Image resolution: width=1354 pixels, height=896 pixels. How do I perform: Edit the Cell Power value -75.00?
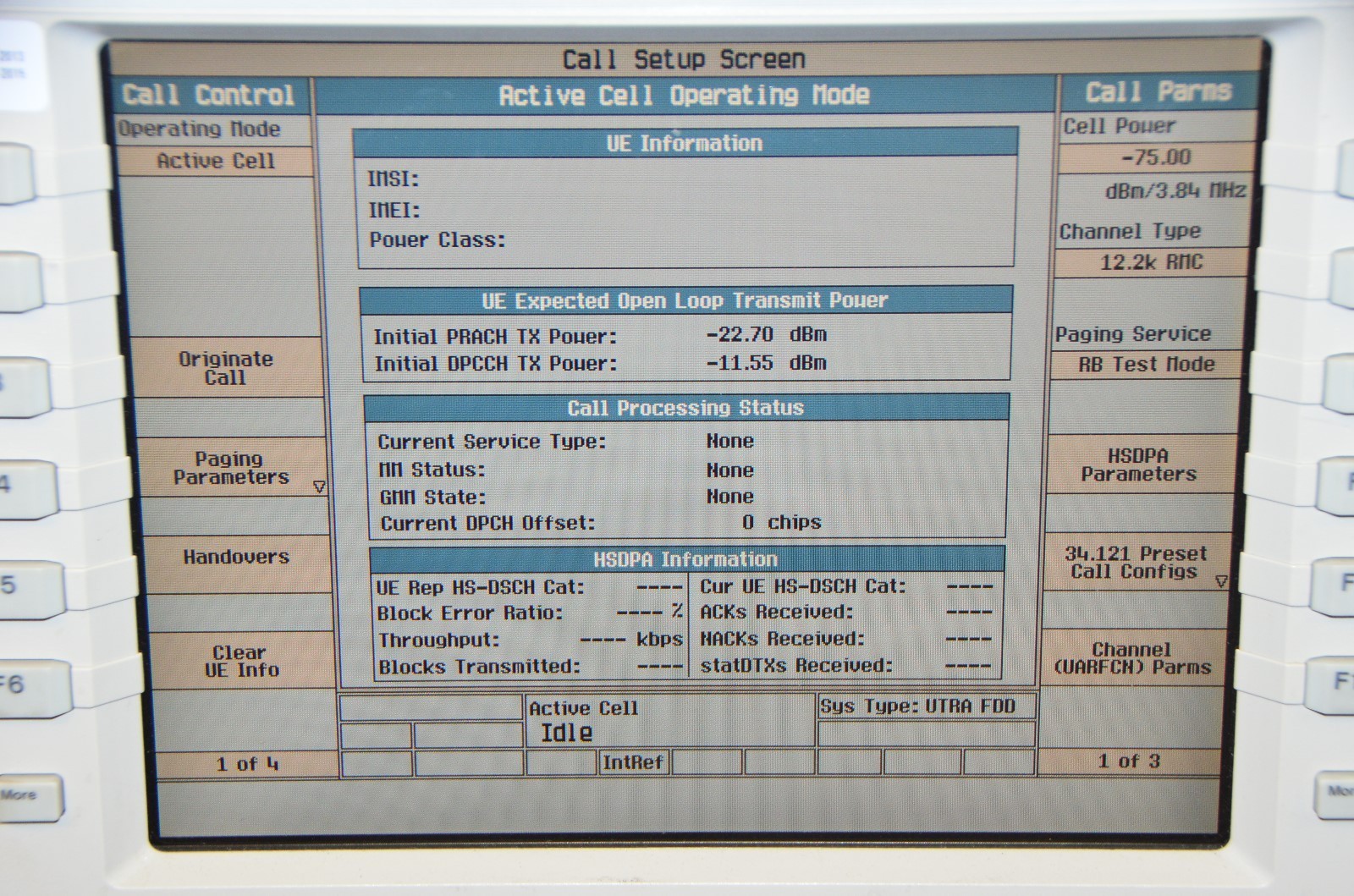click(1156, 157)
